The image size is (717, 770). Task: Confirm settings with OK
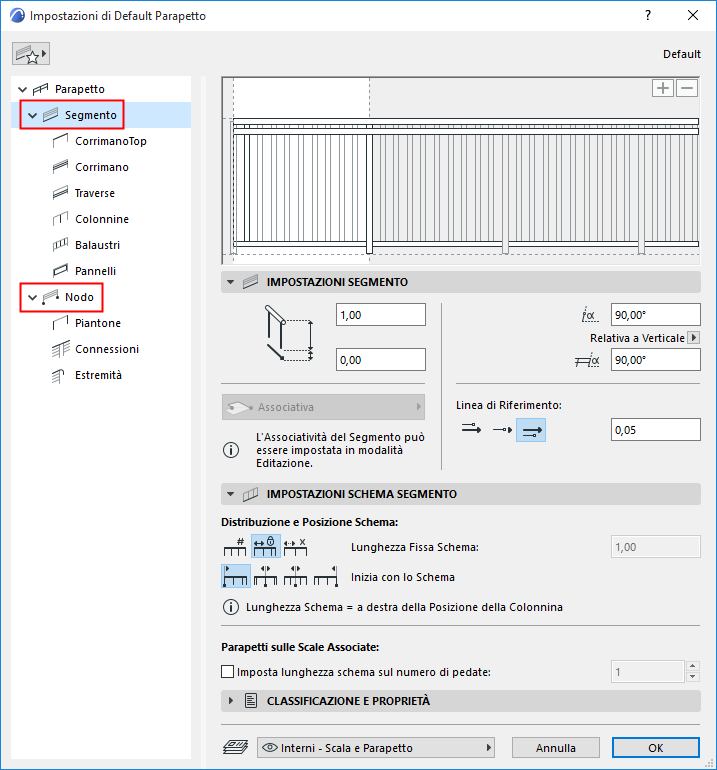click(x=656, y=748)
